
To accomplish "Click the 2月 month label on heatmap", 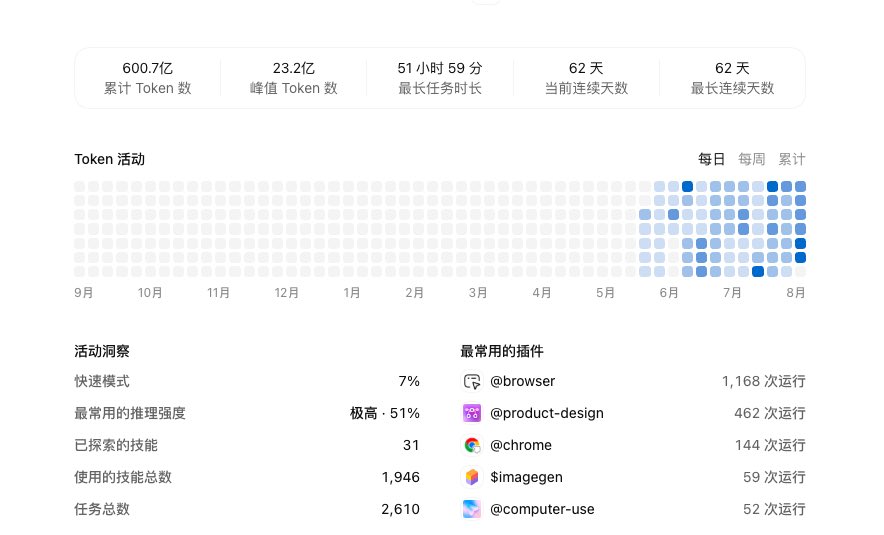I will tap(414, 293).
